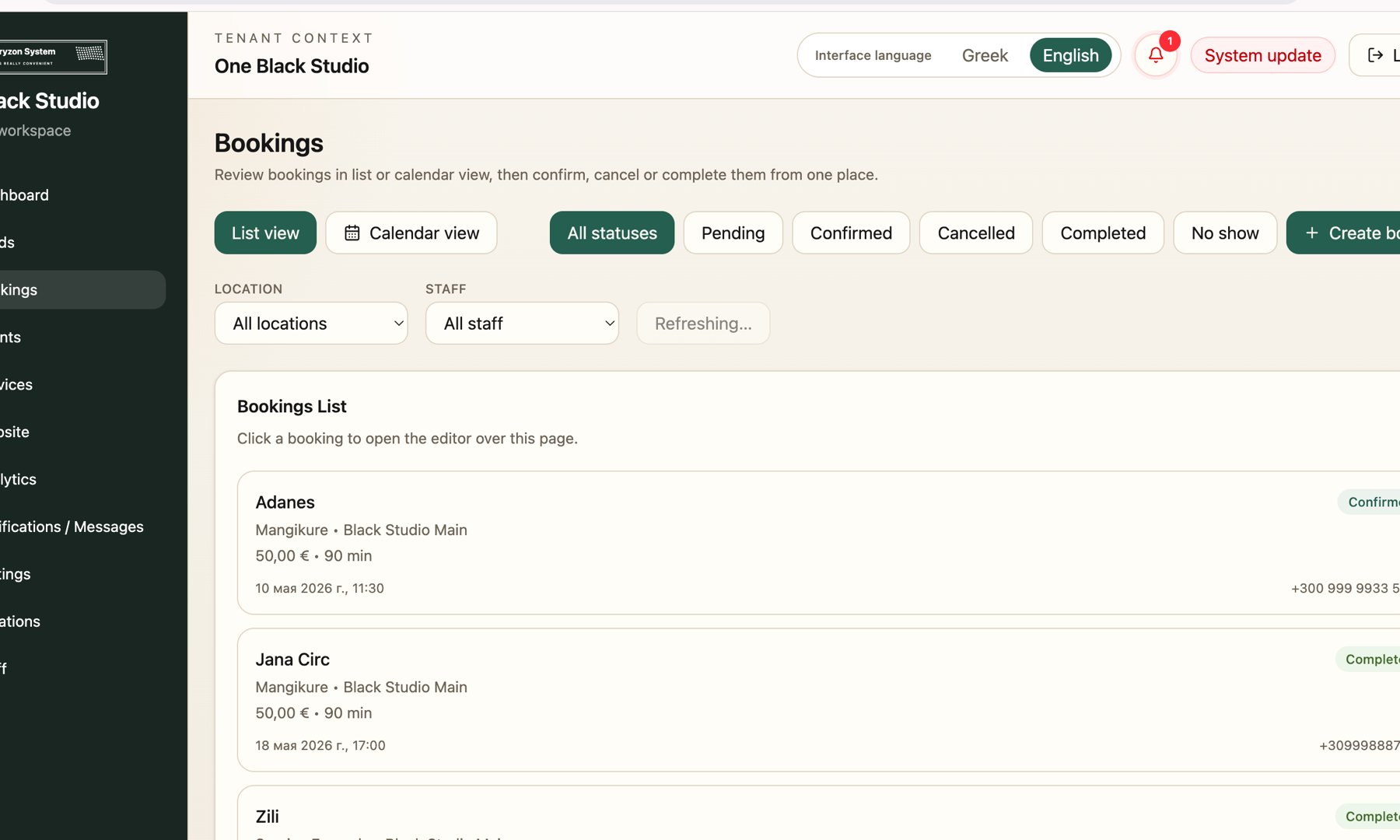This screenshot has height=840, width=1400.
Task: Show Completed bookings
Action: pos(1103,233)
